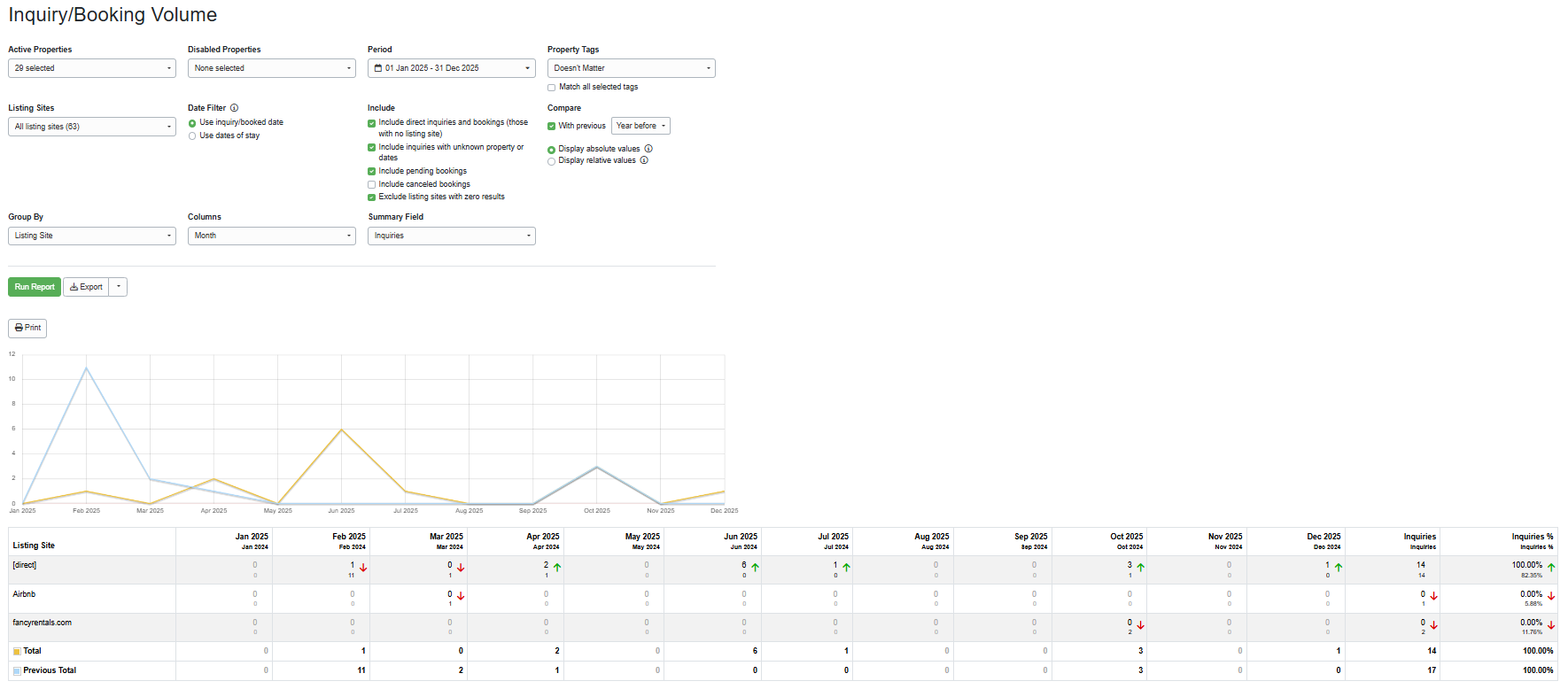The width and height of the screenshot is (1568, 689).
Task: Select Display relative values radio button
Action: (551, 161)
